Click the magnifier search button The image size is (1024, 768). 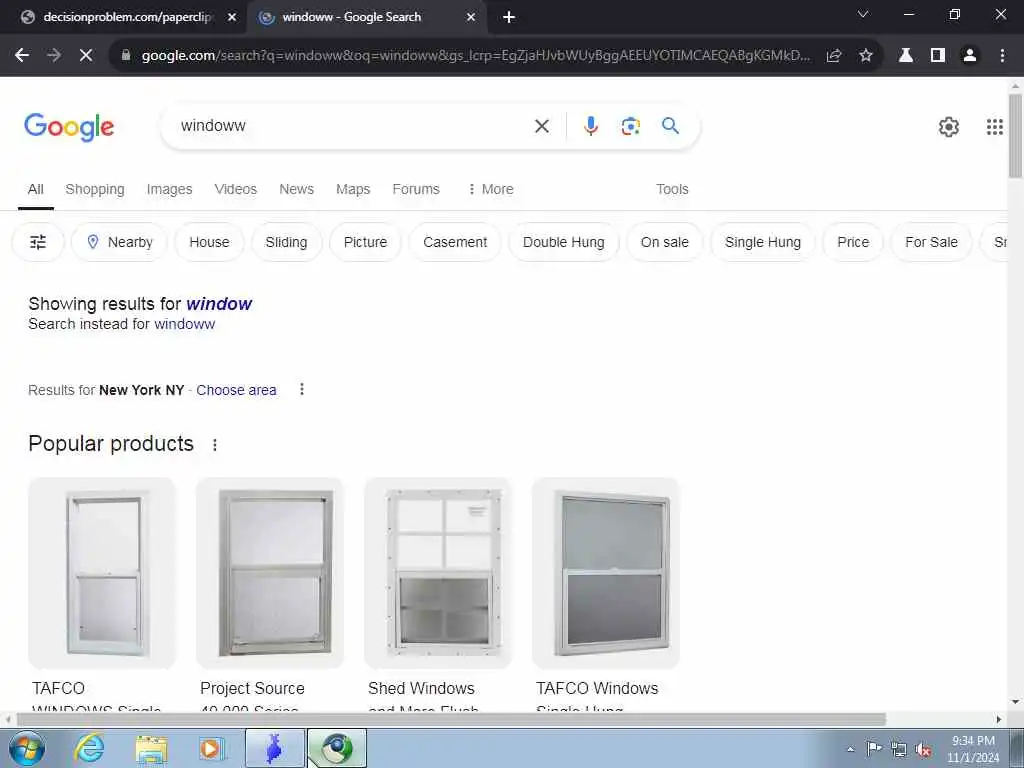click(670, 125)
